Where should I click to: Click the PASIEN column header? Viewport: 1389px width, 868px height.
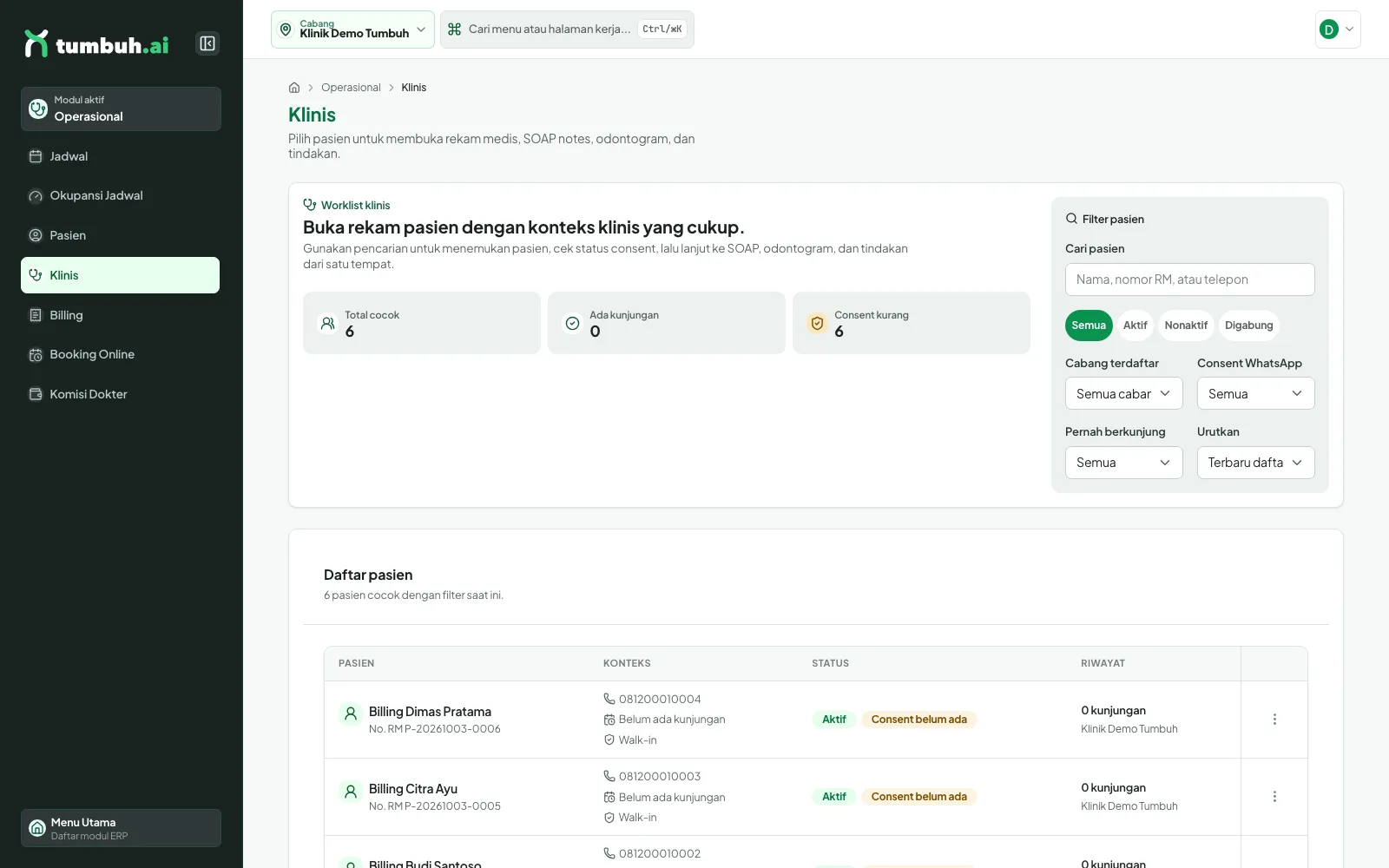(x=357, y=663)
